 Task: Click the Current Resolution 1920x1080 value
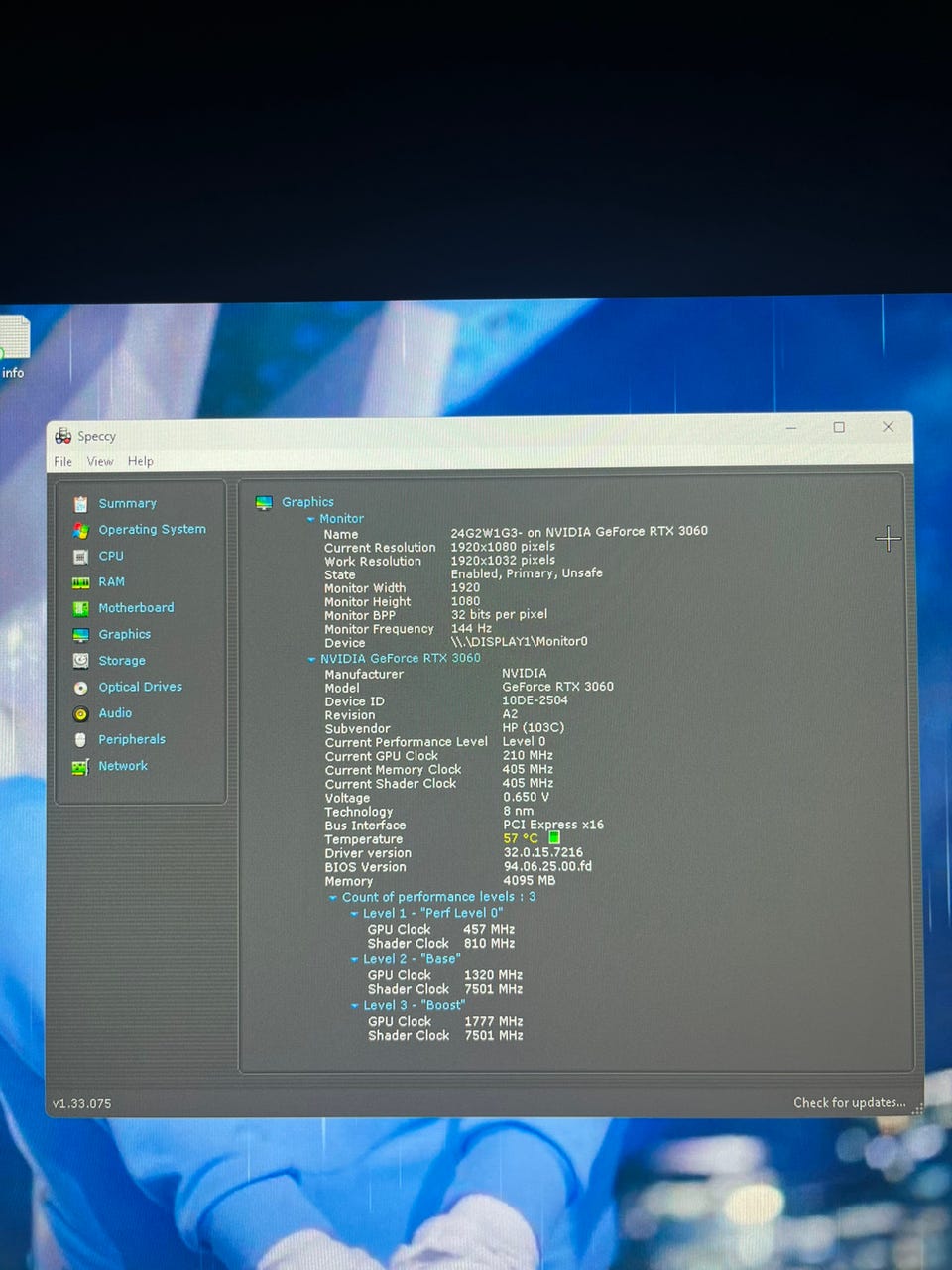[503, 547]
